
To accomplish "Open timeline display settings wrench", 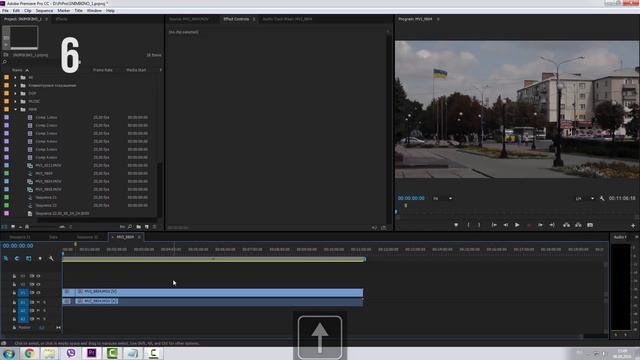I will coord(51,258).
